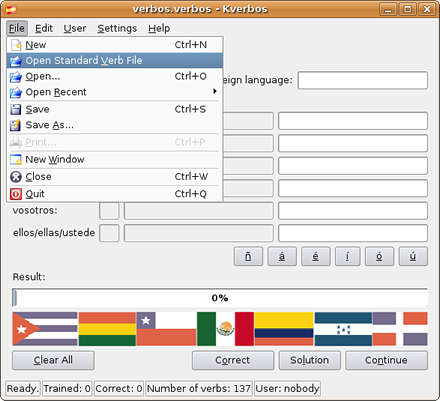440x401 pixels.
Task: Open the Edit menu
Action: pyautogui.click(x=44, y=28)
